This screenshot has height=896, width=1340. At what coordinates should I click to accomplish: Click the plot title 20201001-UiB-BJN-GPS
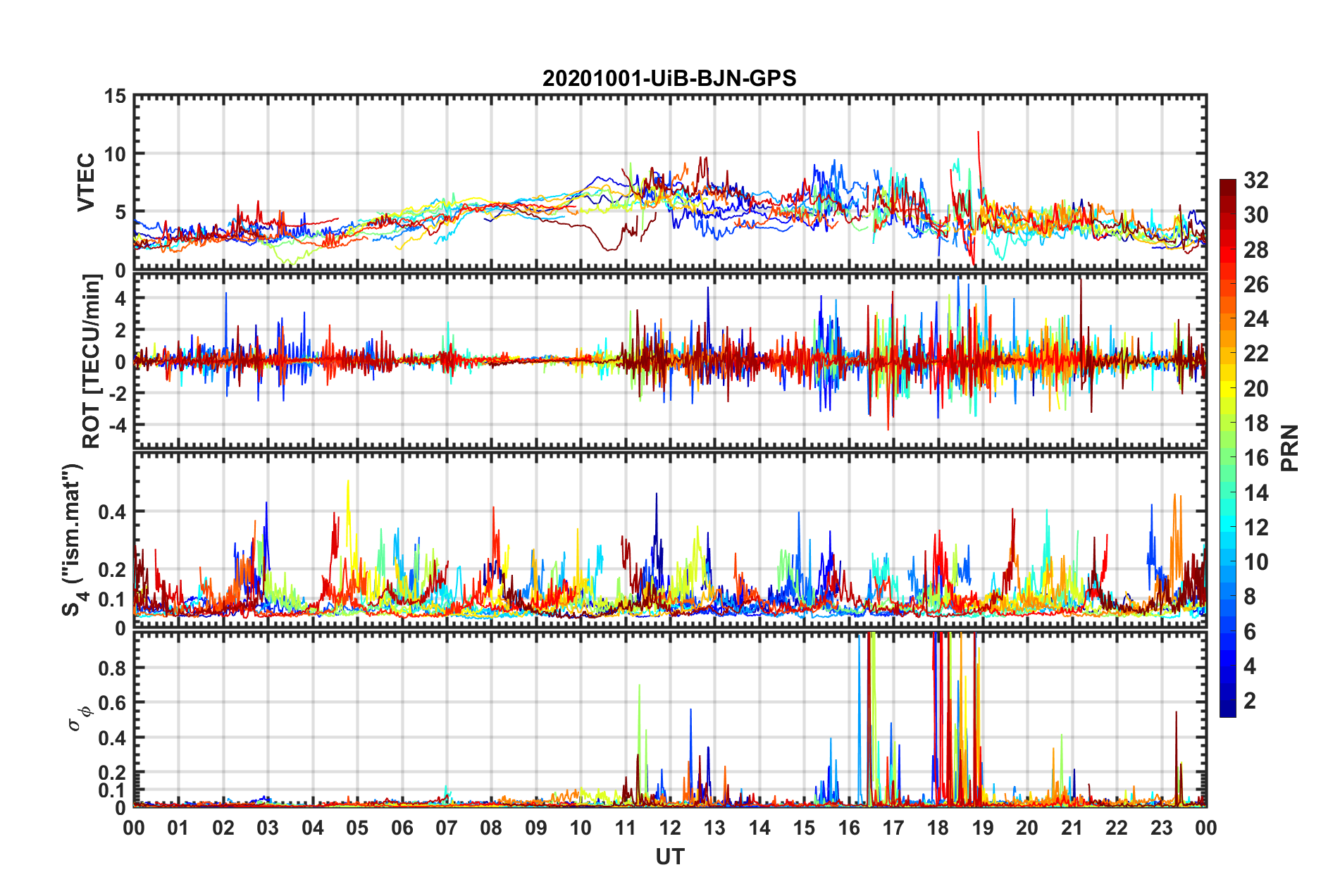pos(669,78)
